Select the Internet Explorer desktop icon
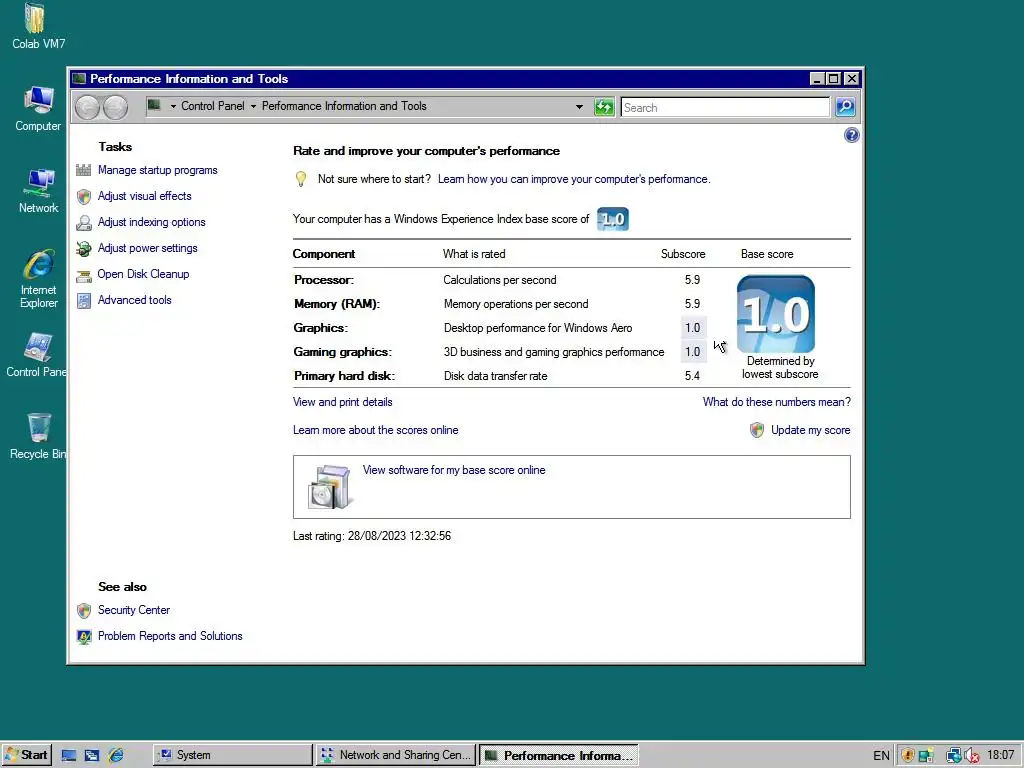 [38, 279]
